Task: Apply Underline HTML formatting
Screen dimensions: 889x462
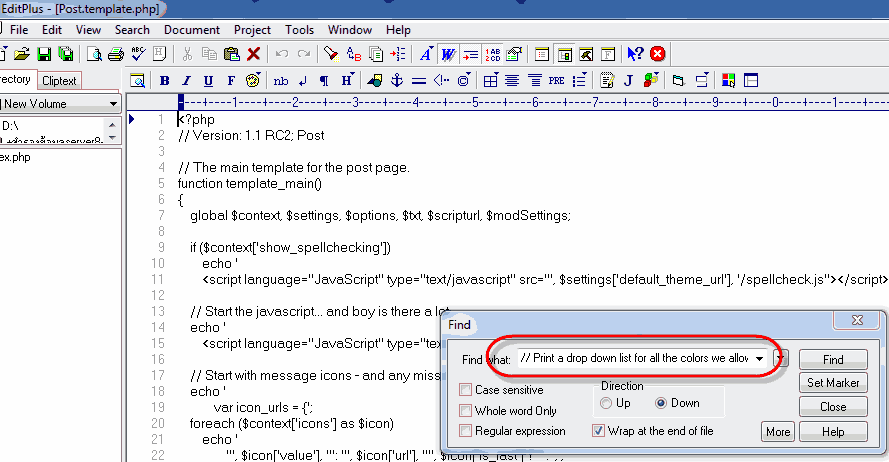Action: tap(209, 80)
